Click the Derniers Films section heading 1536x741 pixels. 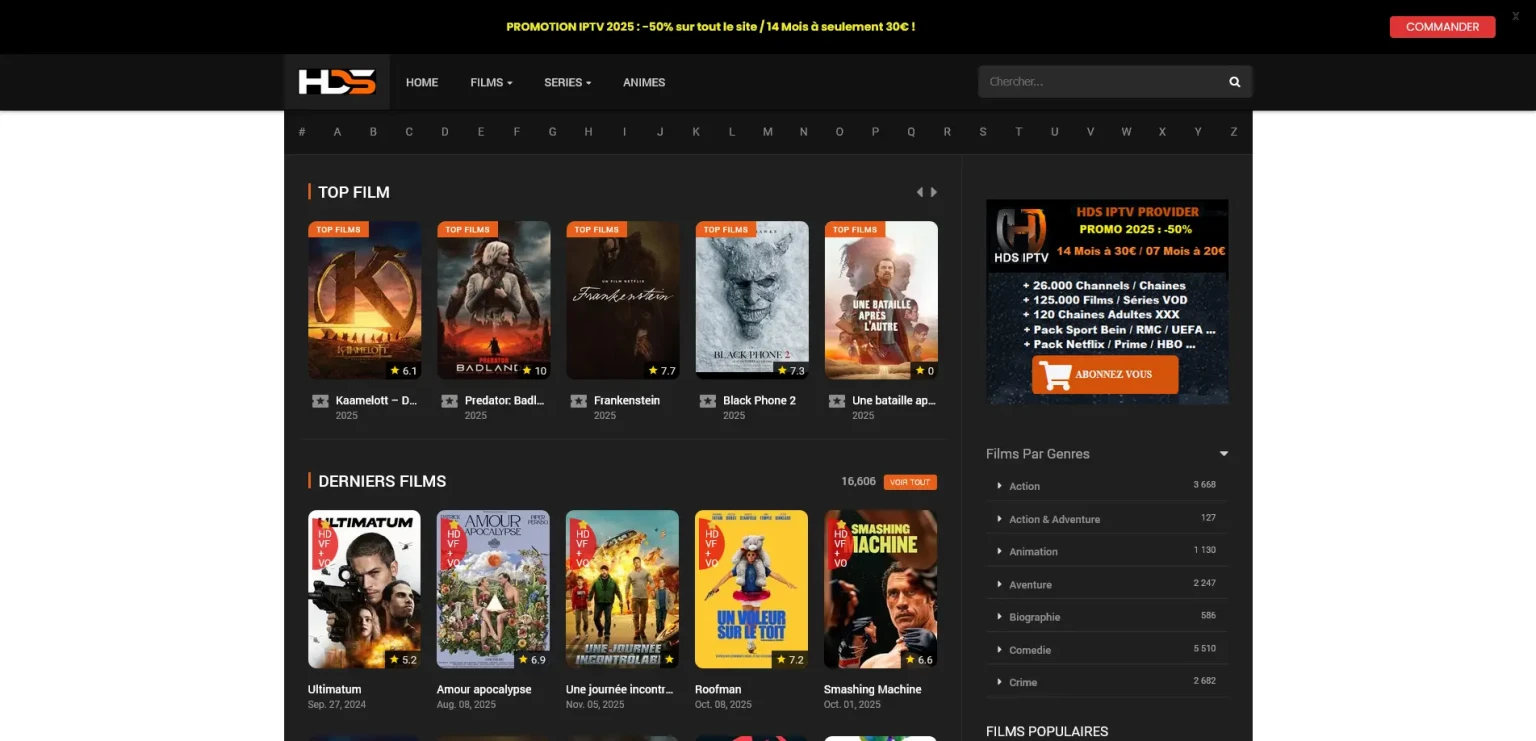coord(382,482)
